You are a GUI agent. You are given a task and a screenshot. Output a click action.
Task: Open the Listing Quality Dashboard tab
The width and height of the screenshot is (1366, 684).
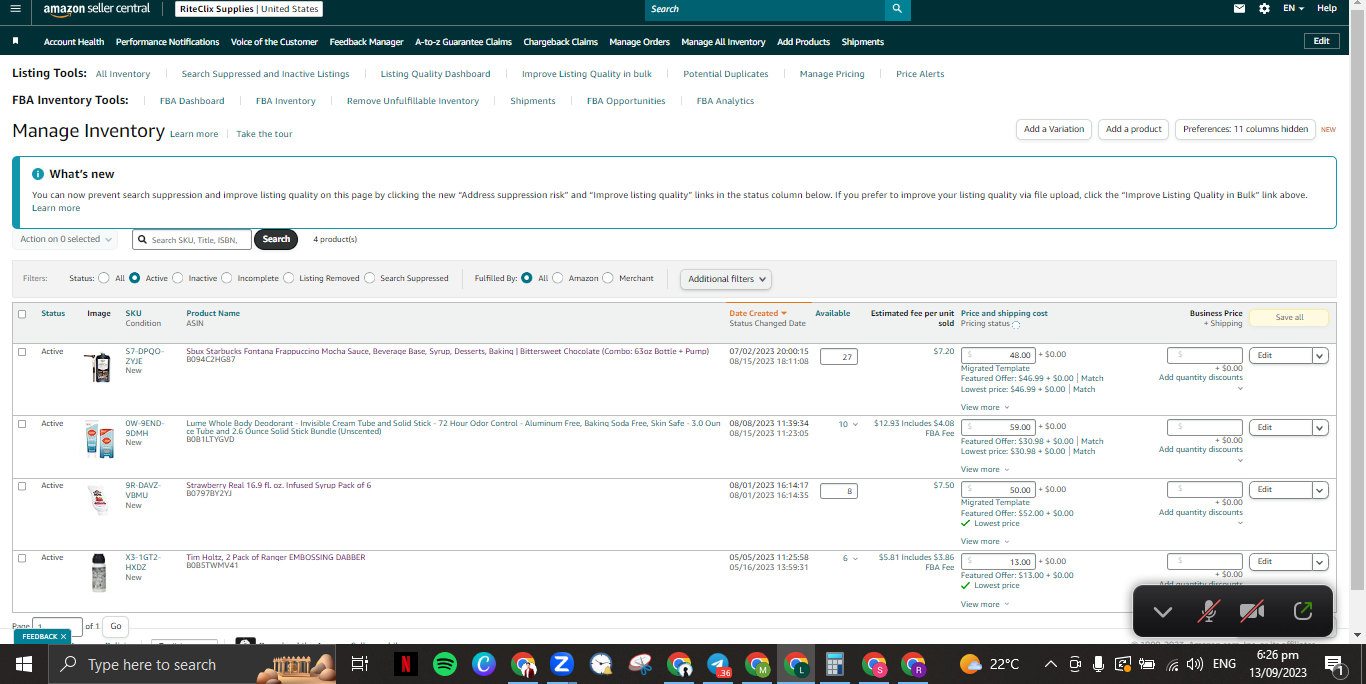click(x=435, y=74)
